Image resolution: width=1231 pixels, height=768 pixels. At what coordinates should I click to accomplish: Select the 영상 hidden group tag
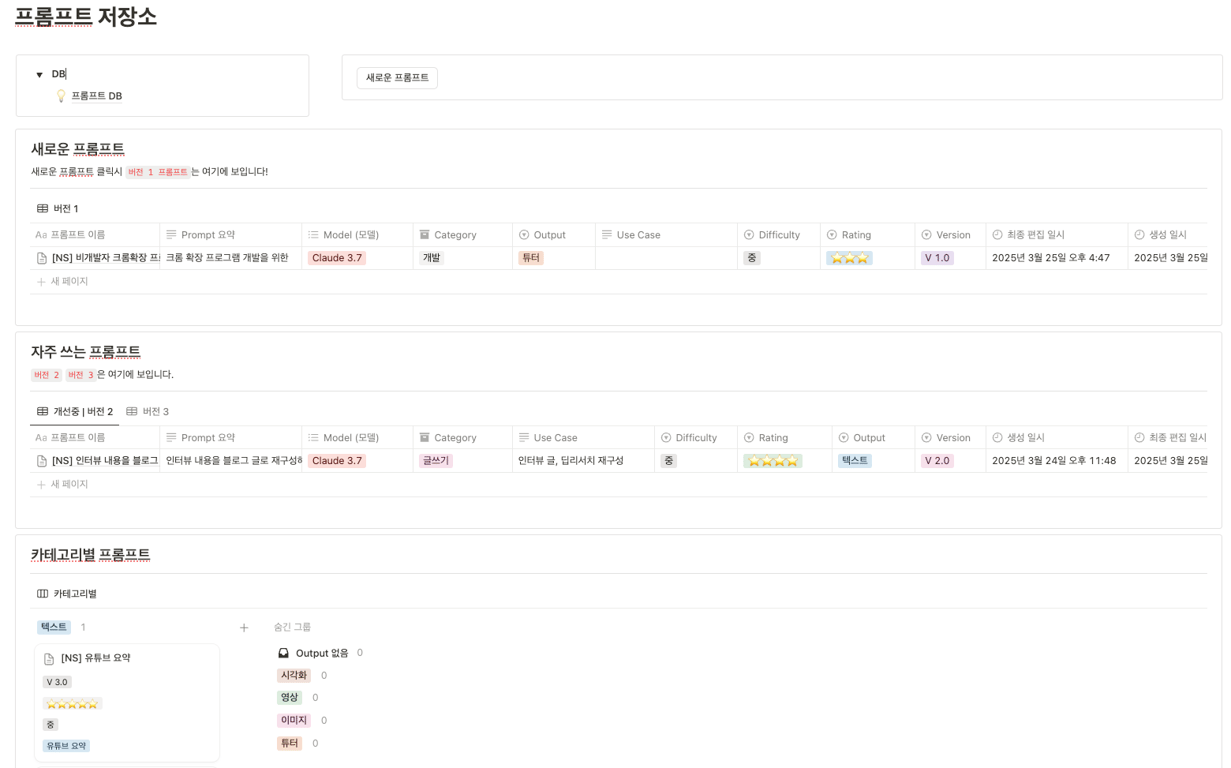coord(289,698)
